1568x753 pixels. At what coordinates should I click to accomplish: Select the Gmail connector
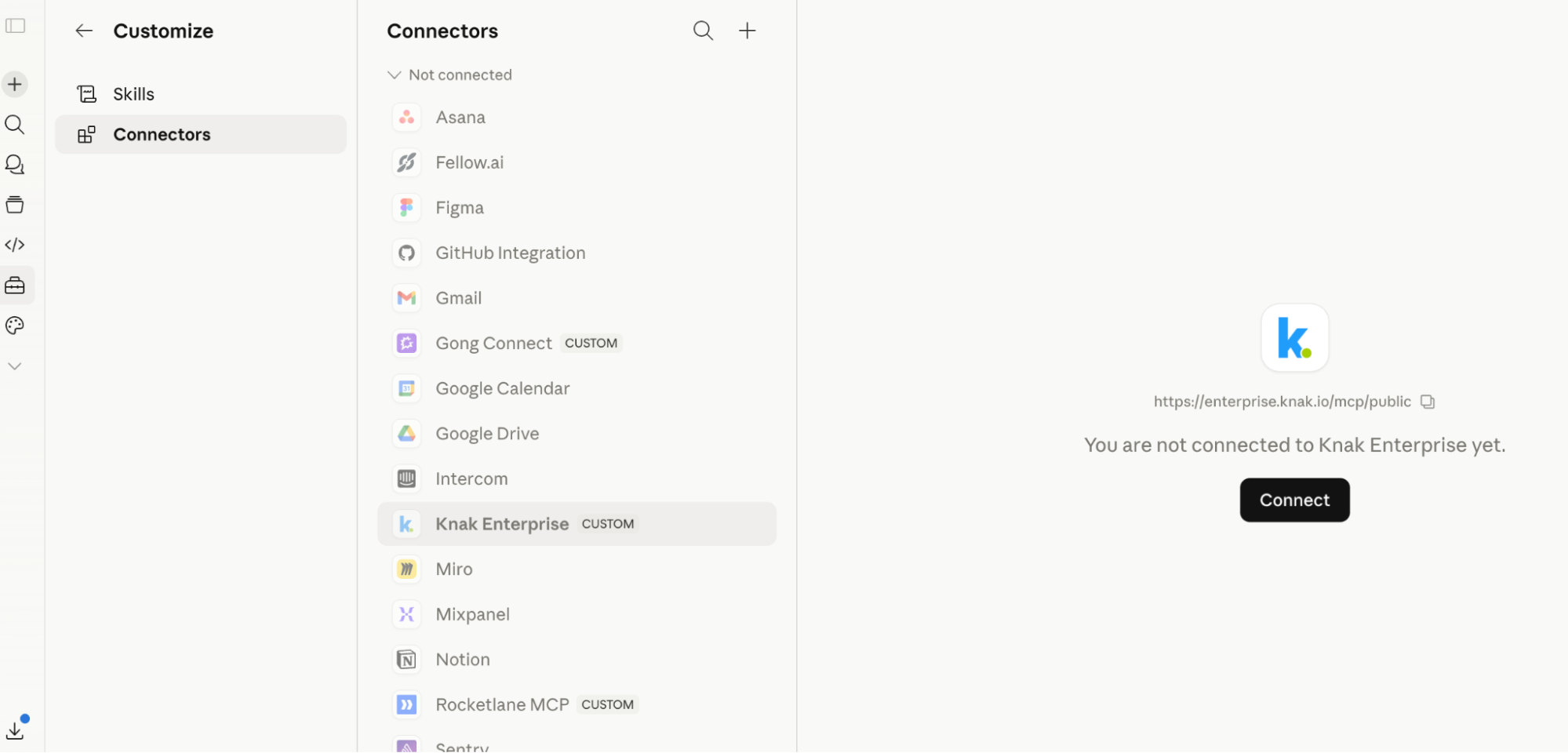[577, 298]
